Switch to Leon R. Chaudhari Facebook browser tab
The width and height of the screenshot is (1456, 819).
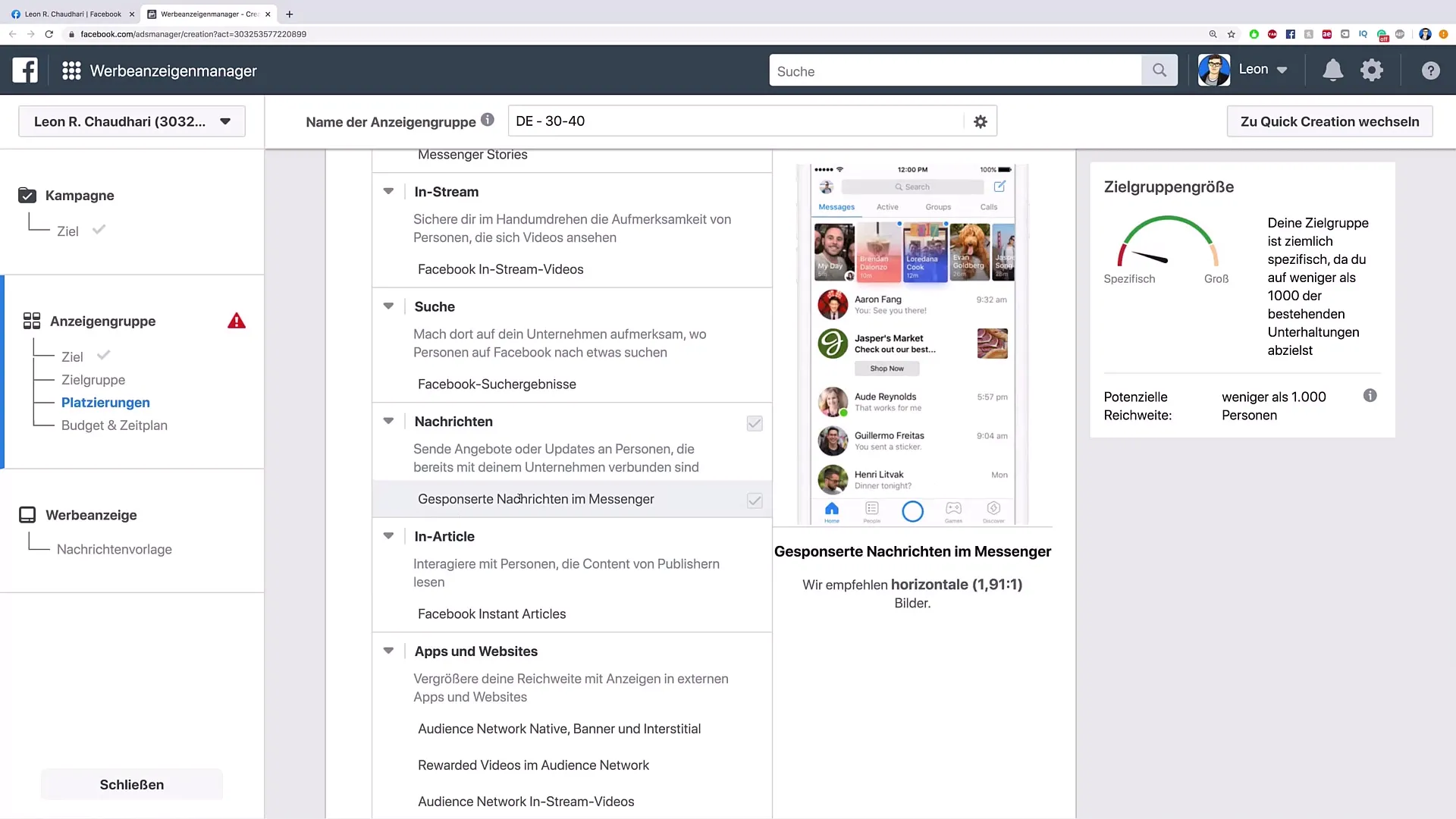(x=72, y=14)
